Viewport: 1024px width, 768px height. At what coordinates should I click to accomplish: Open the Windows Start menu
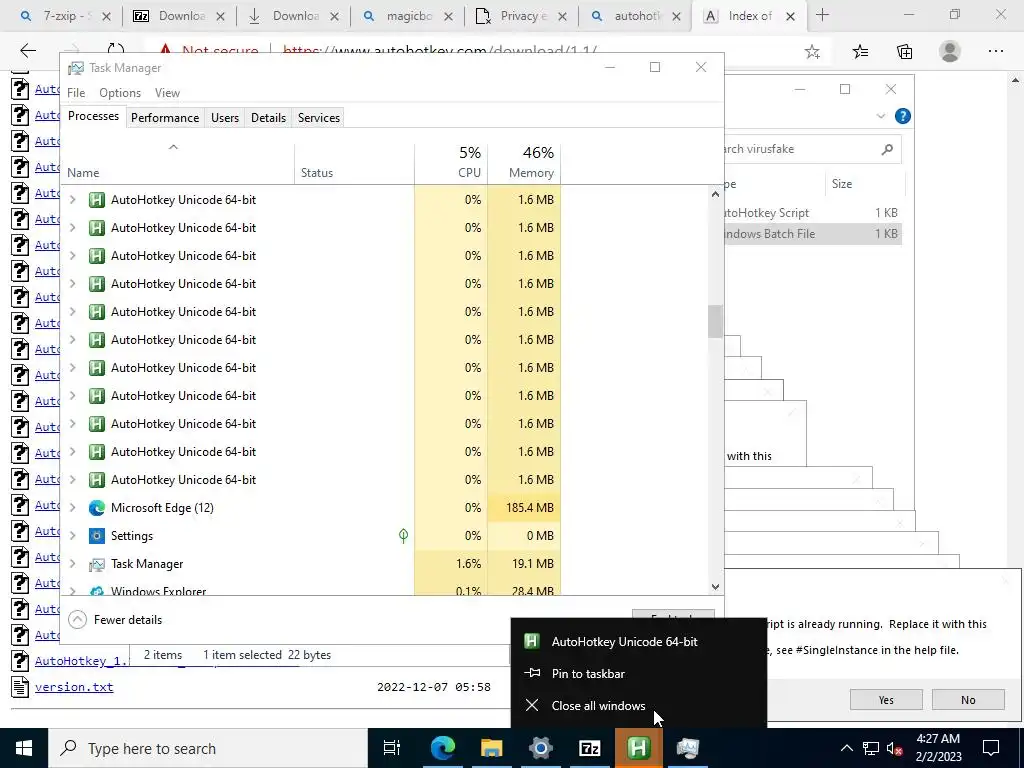[24, 748]
